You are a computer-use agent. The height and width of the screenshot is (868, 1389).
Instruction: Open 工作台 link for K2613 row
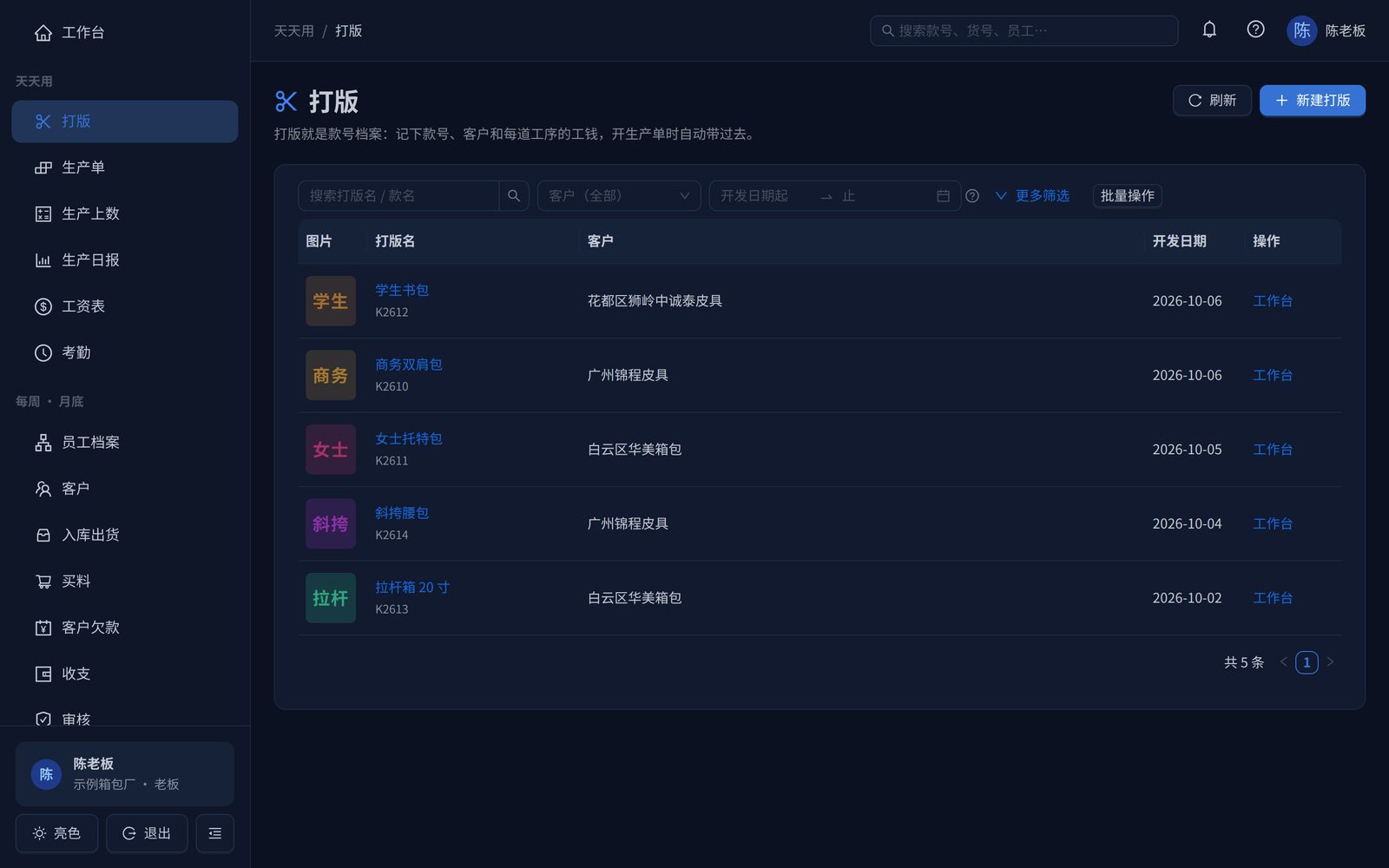pyautogui.click(x=1273, y=598)
